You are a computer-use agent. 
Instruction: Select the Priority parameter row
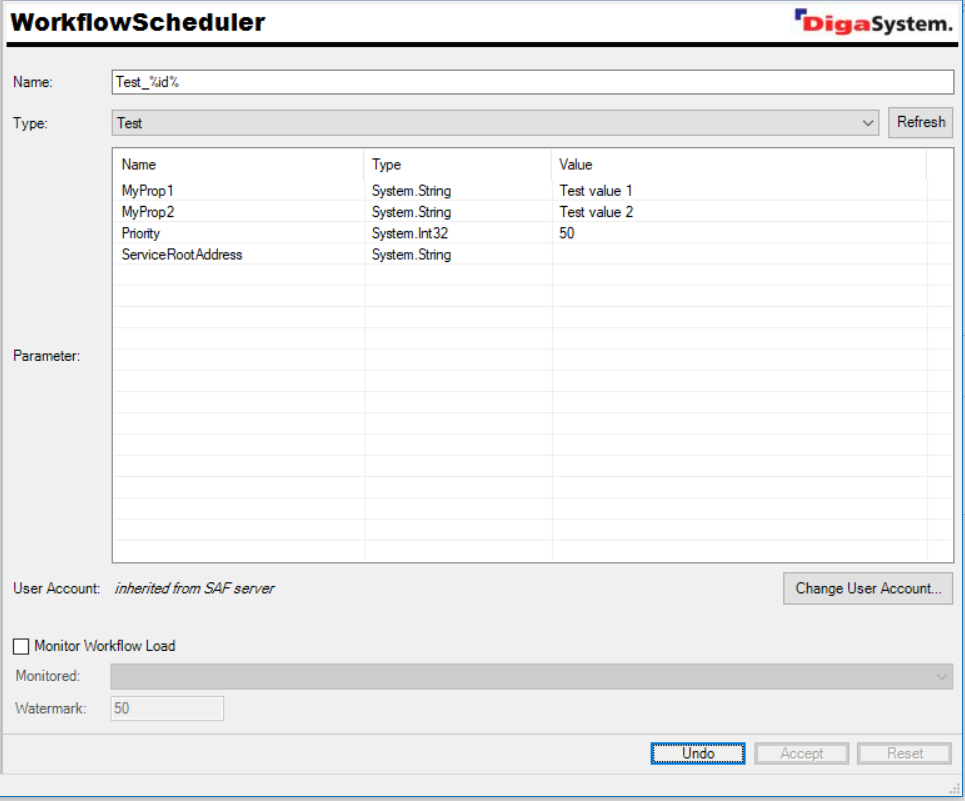coord(141,233)
